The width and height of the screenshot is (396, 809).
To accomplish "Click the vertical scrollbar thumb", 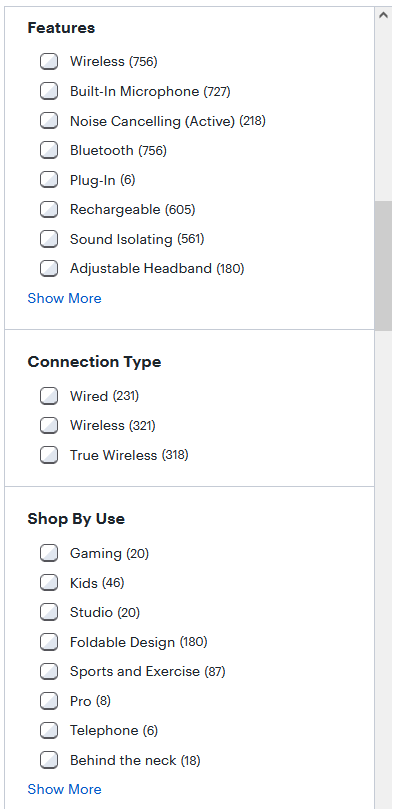I will tap(383, 266).
